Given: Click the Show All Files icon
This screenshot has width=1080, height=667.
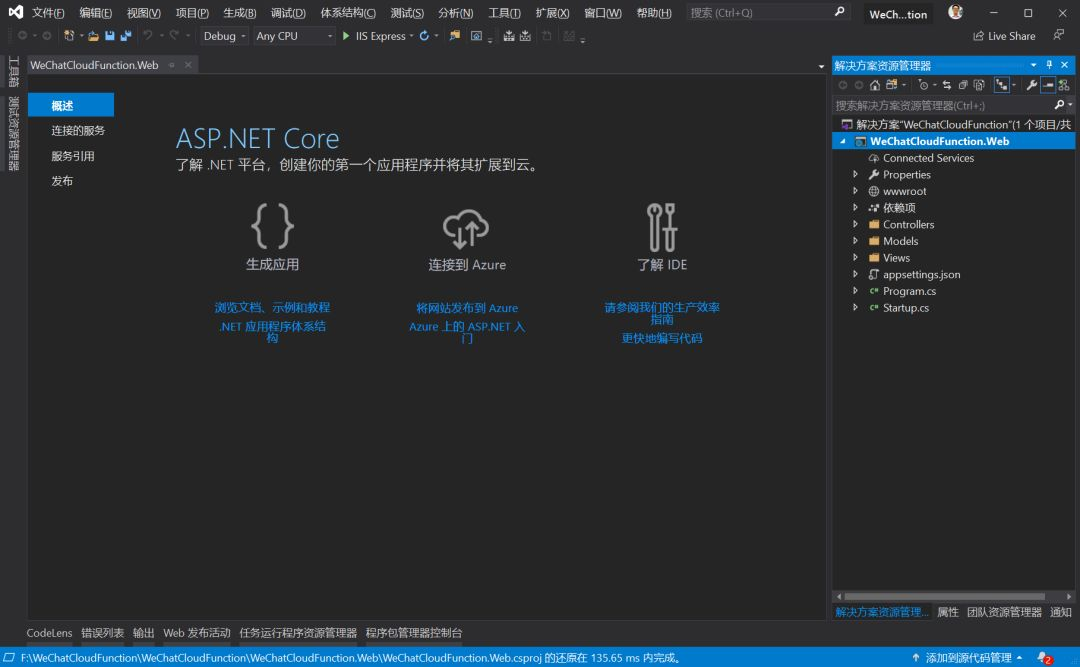Looking at the screenshot, I should pos(979,85).
